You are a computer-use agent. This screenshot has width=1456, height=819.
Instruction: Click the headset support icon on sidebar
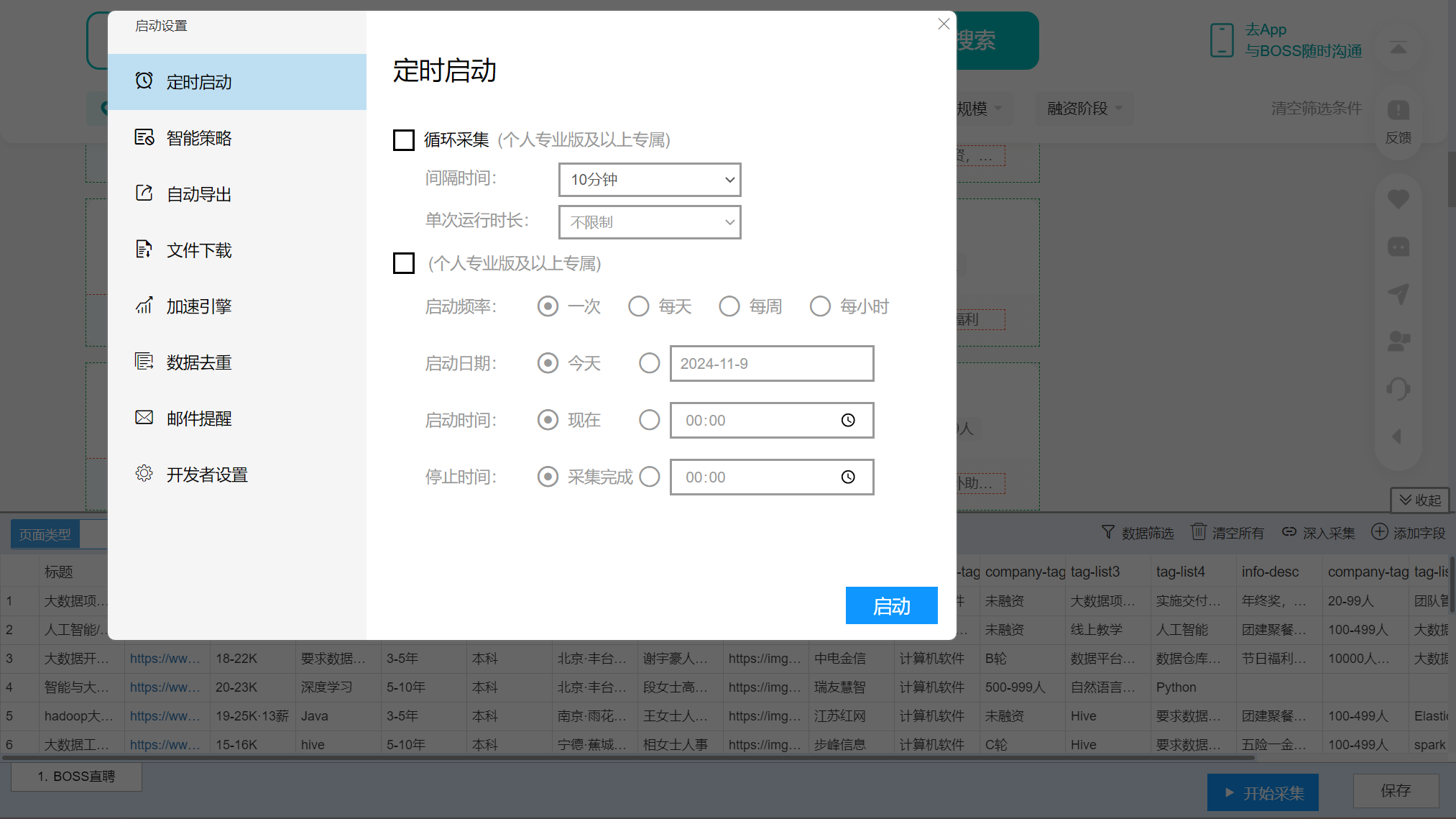(x=1398, y=389)
